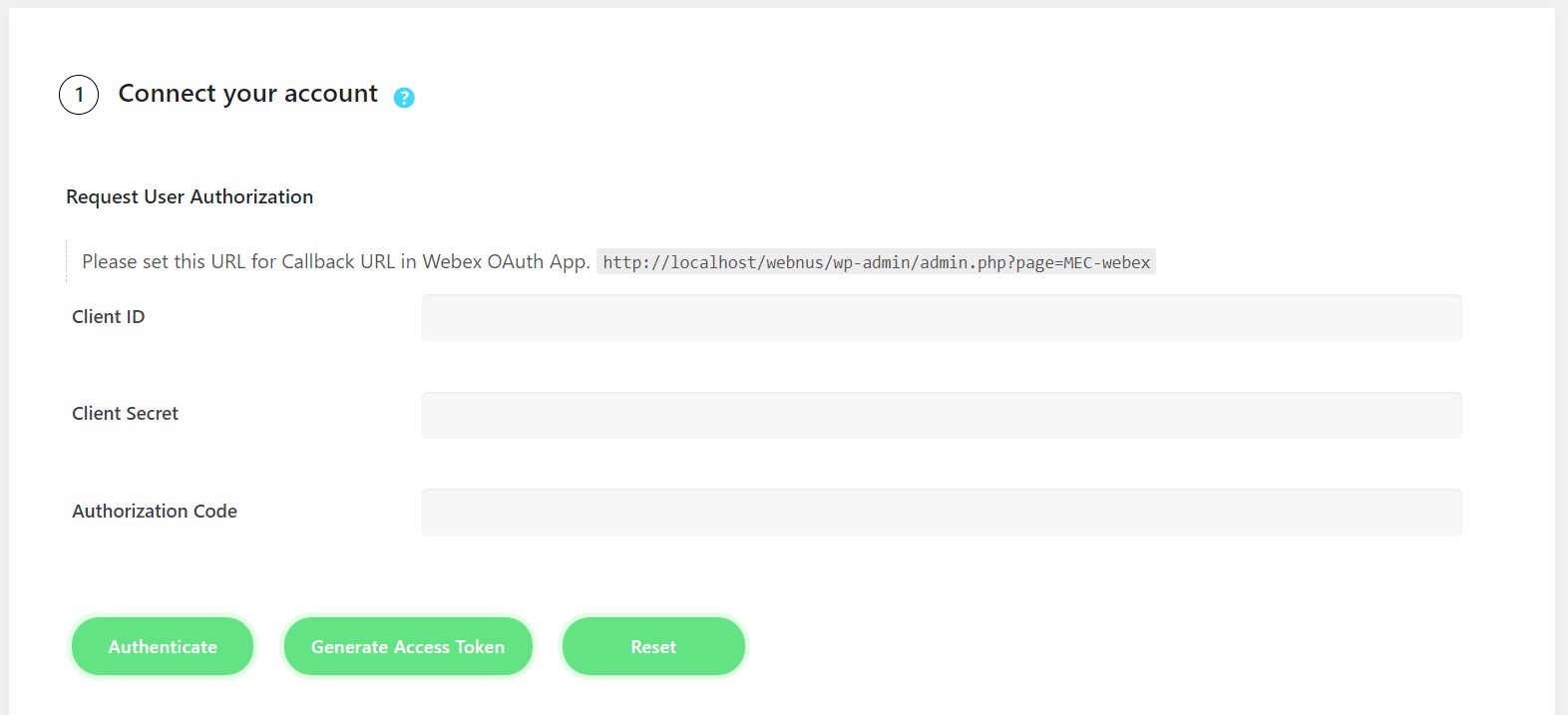Click the Request User Authorization heading
Image resolution: width=1568 pixels, height=715 pixels.
[x=190, y=196]
